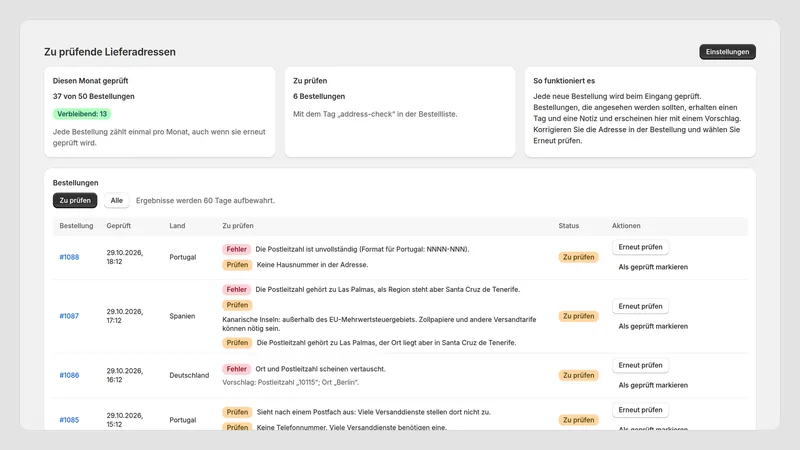Click the 'Spanien' country cell
The image size is (800, 450).
(182, 316)
